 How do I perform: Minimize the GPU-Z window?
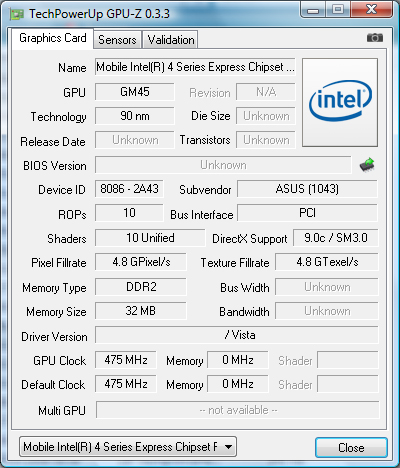coord(313,10)
